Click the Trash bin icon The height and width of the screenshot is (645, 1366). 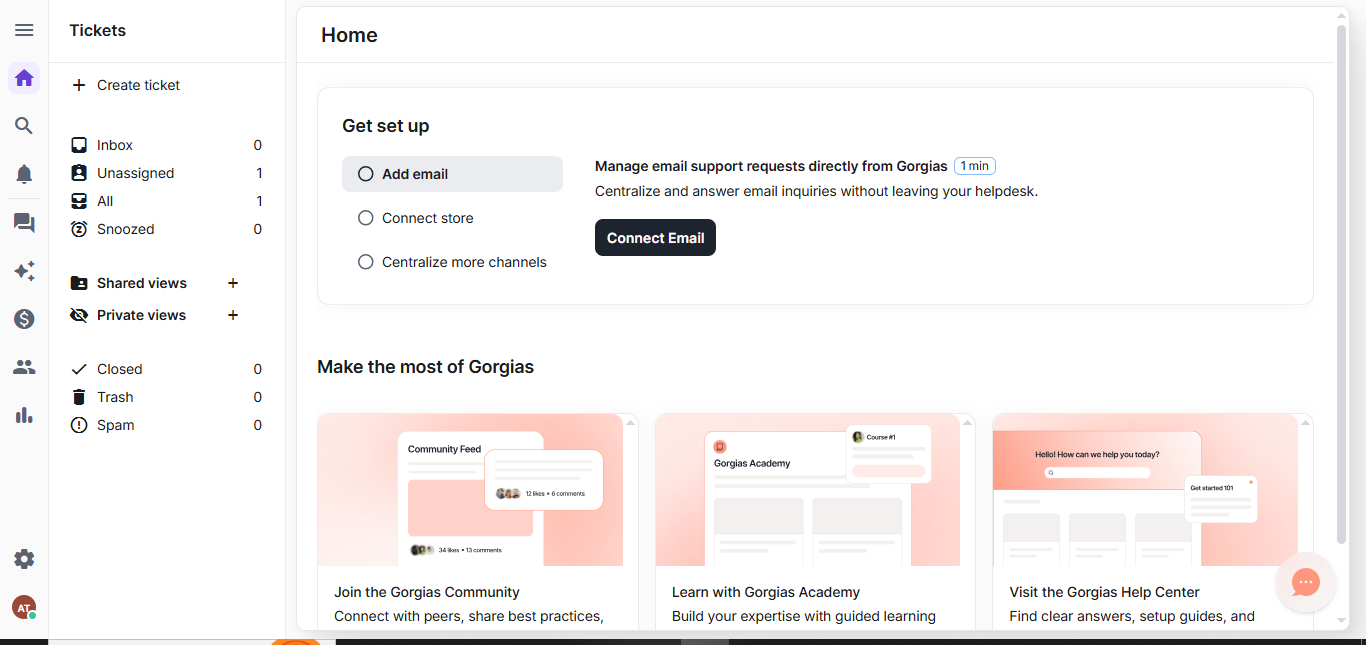(79, 397)
